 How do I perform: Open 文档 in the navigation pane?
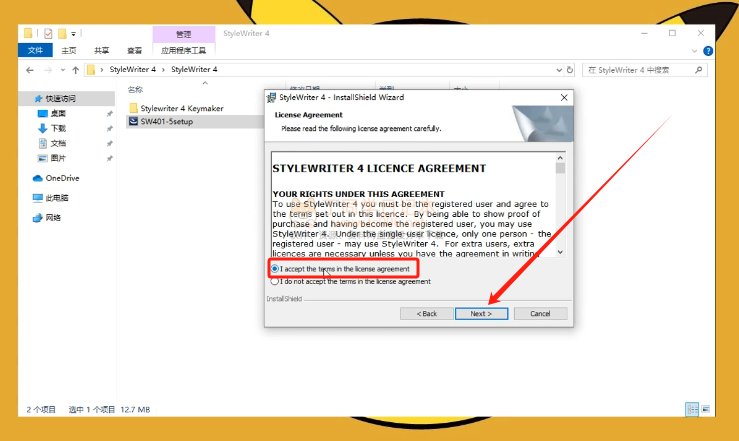pyautogui.click(x=58, y=143)
